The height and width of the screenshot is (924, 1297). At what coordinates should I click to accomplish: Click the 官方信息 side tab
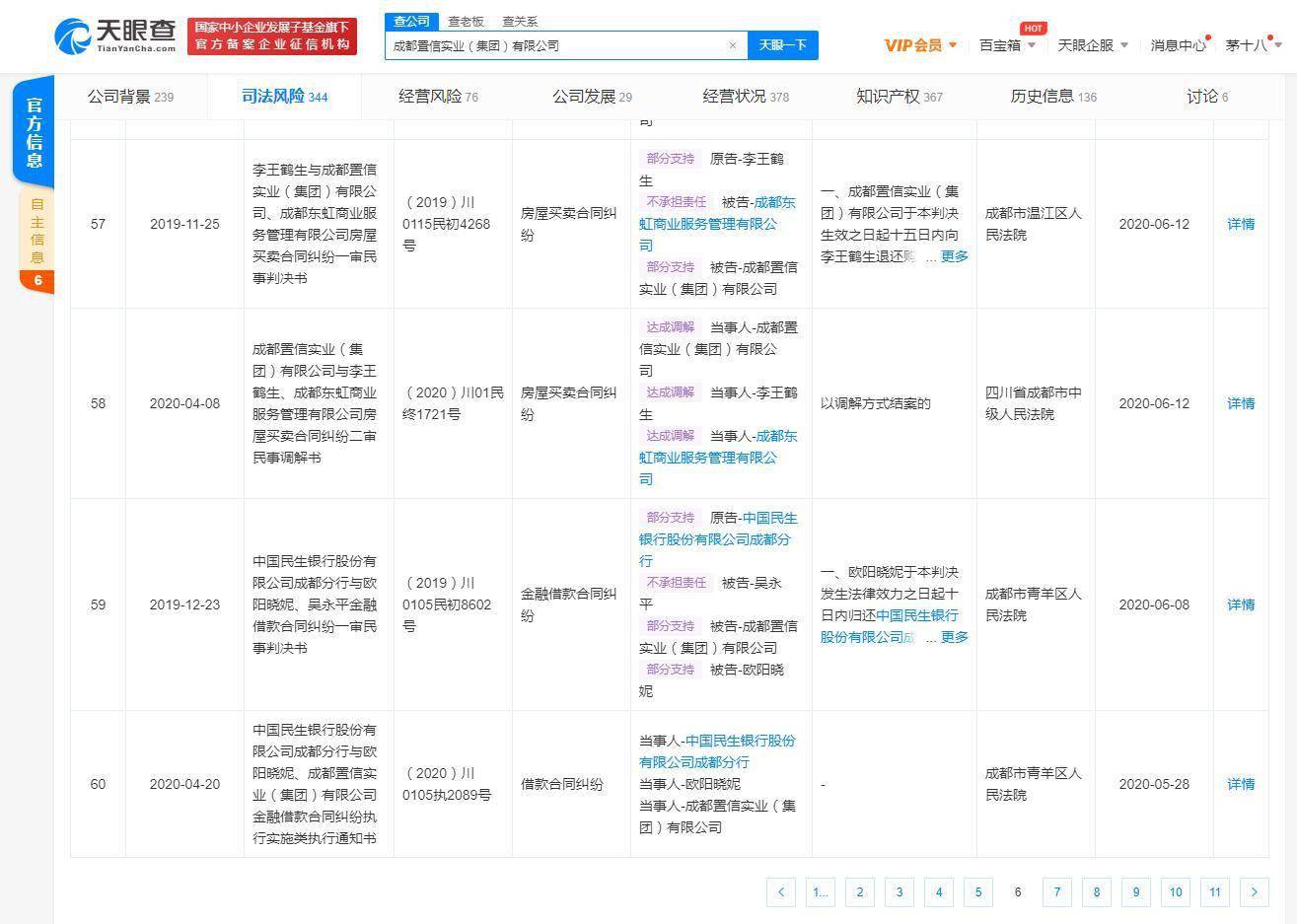(x=34, y=132)
